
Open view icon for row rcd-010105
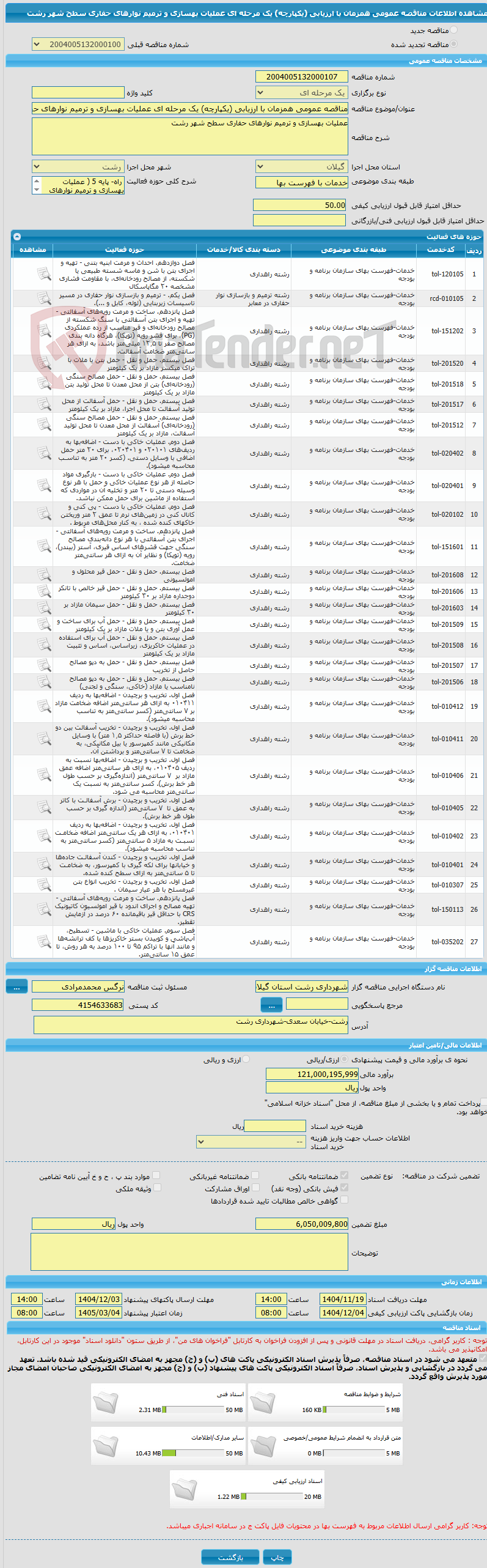(x=44, y=298)
